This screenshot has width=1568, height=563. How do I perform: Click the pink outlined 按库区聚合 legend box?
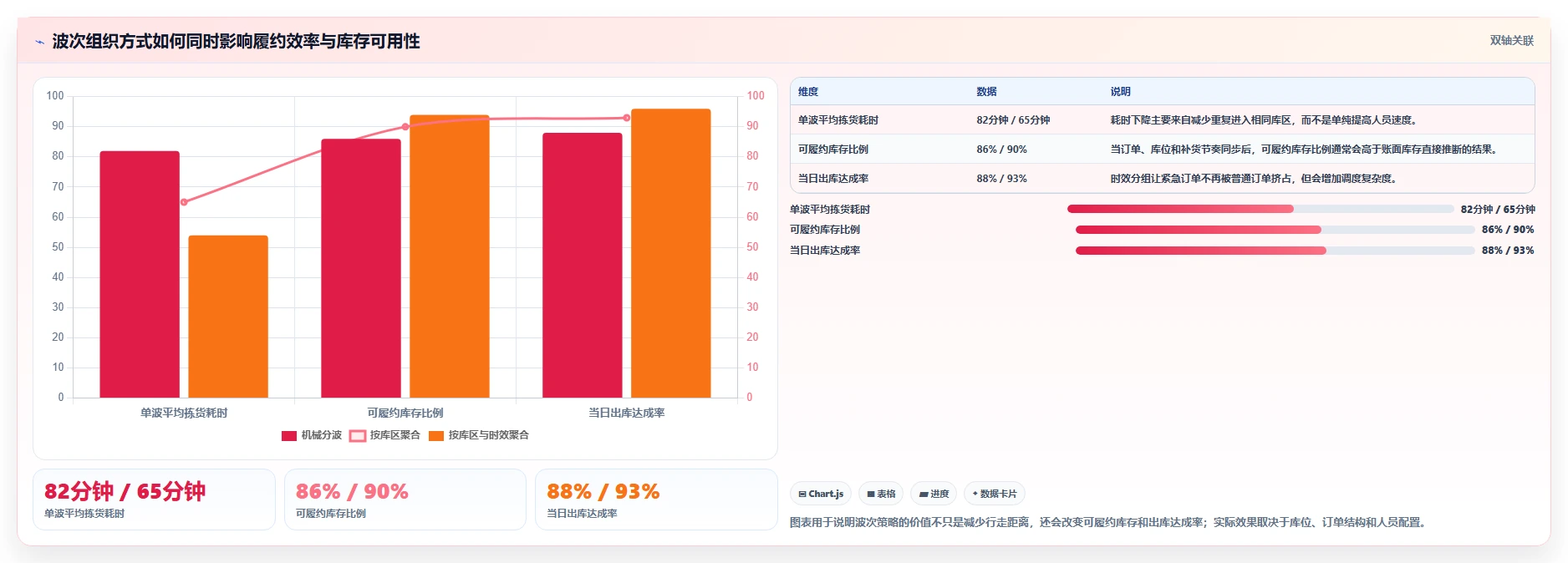357,435
